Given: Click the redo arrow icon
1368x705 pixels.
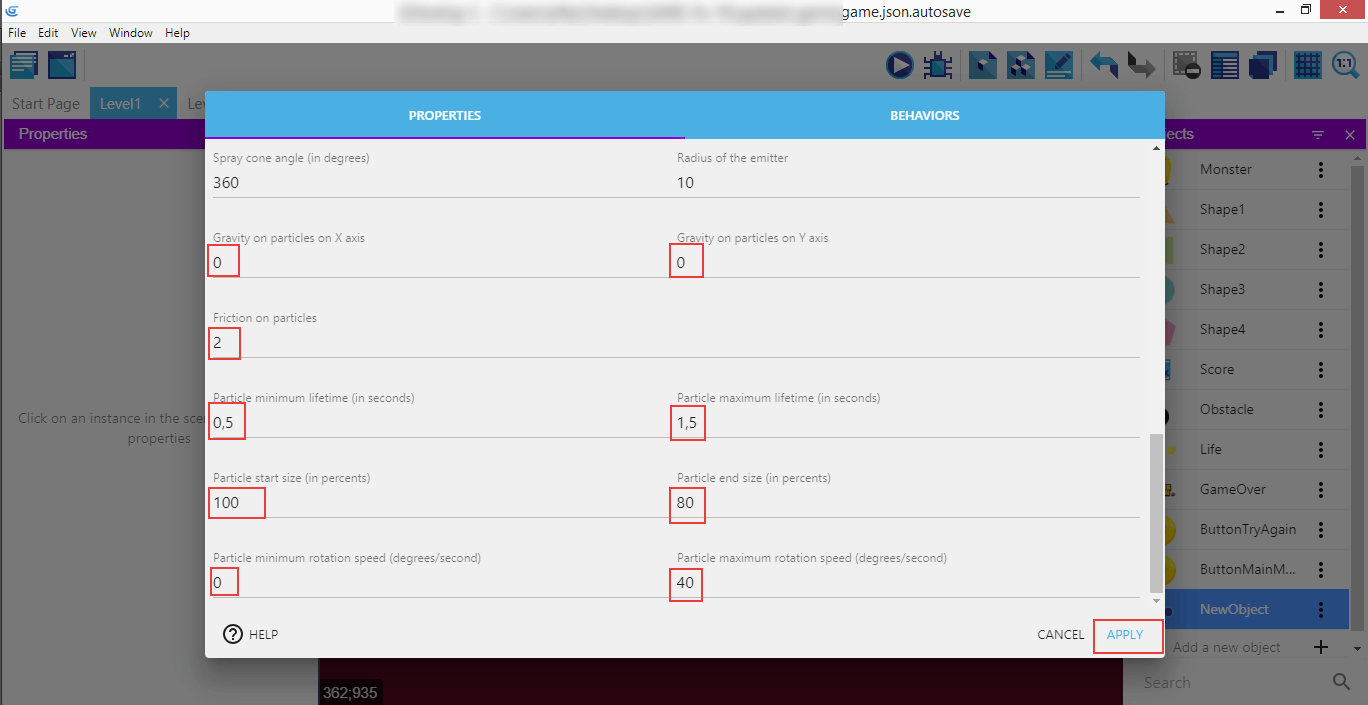Looking at the screenshot, I should (1140, 66).
